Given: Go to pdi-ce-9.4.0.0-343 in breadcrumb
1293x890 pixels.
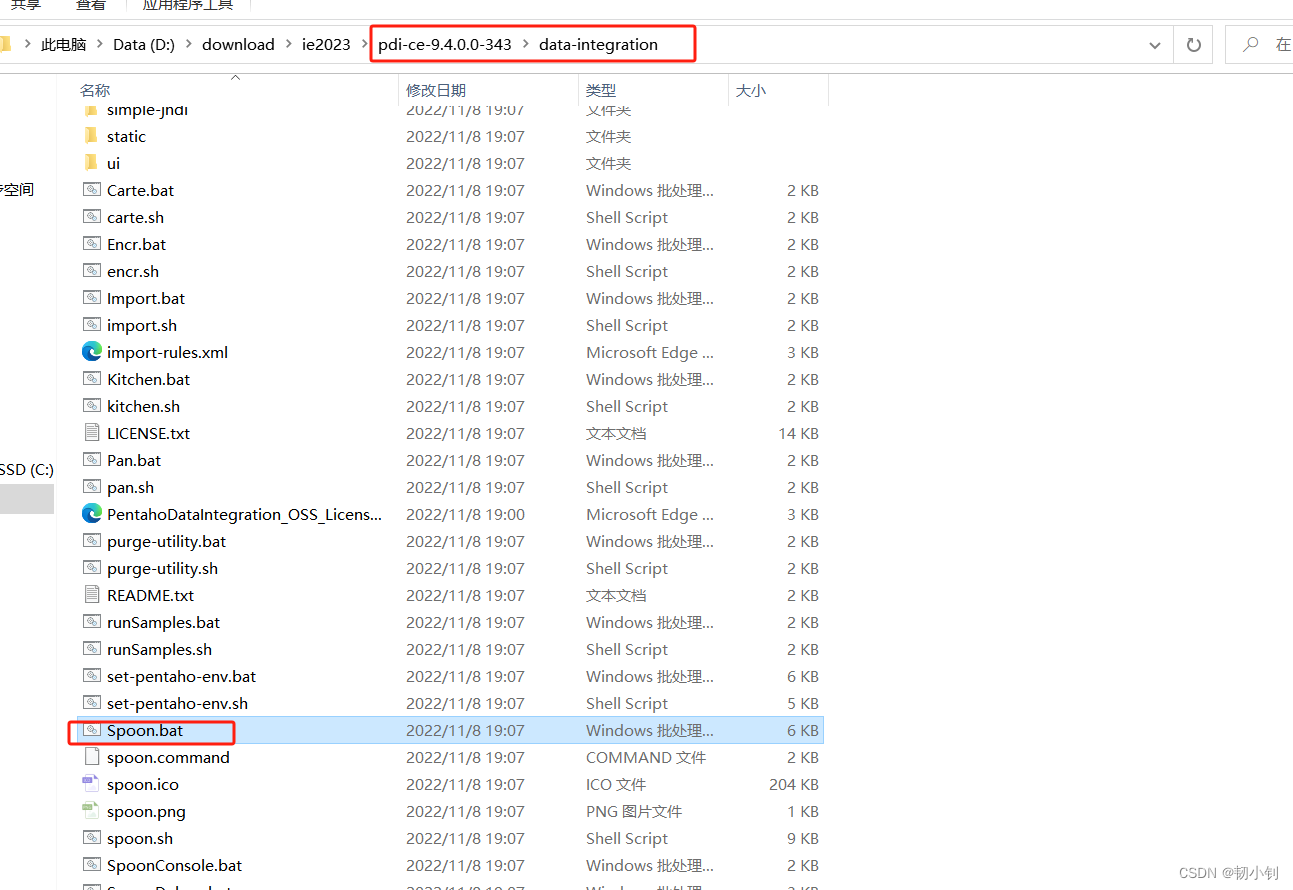Looking at the screenshot, I should coord(445,45).
